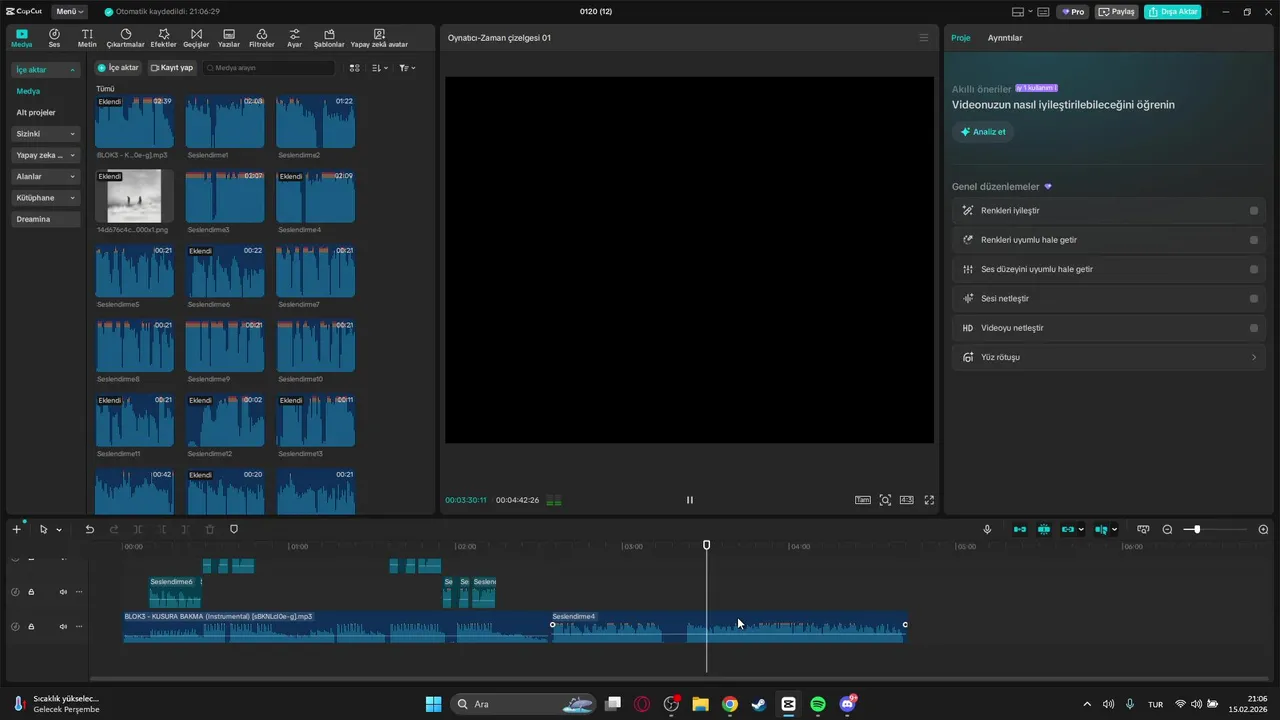Image resolution: width=1280 pixels, height=720 pixels.
Task: Select Medya in the sidebar
Action: [x=28, y=91]
